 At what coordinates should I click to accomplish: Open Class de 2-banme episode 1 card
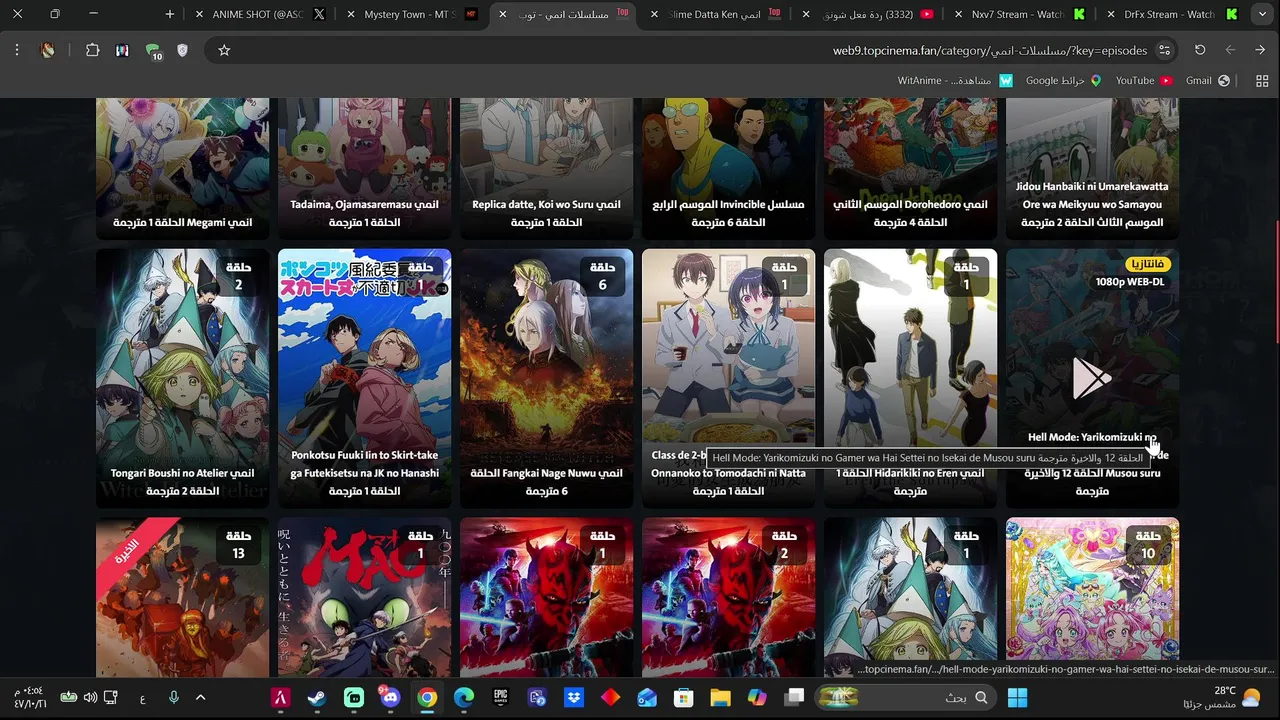point(728,378)
